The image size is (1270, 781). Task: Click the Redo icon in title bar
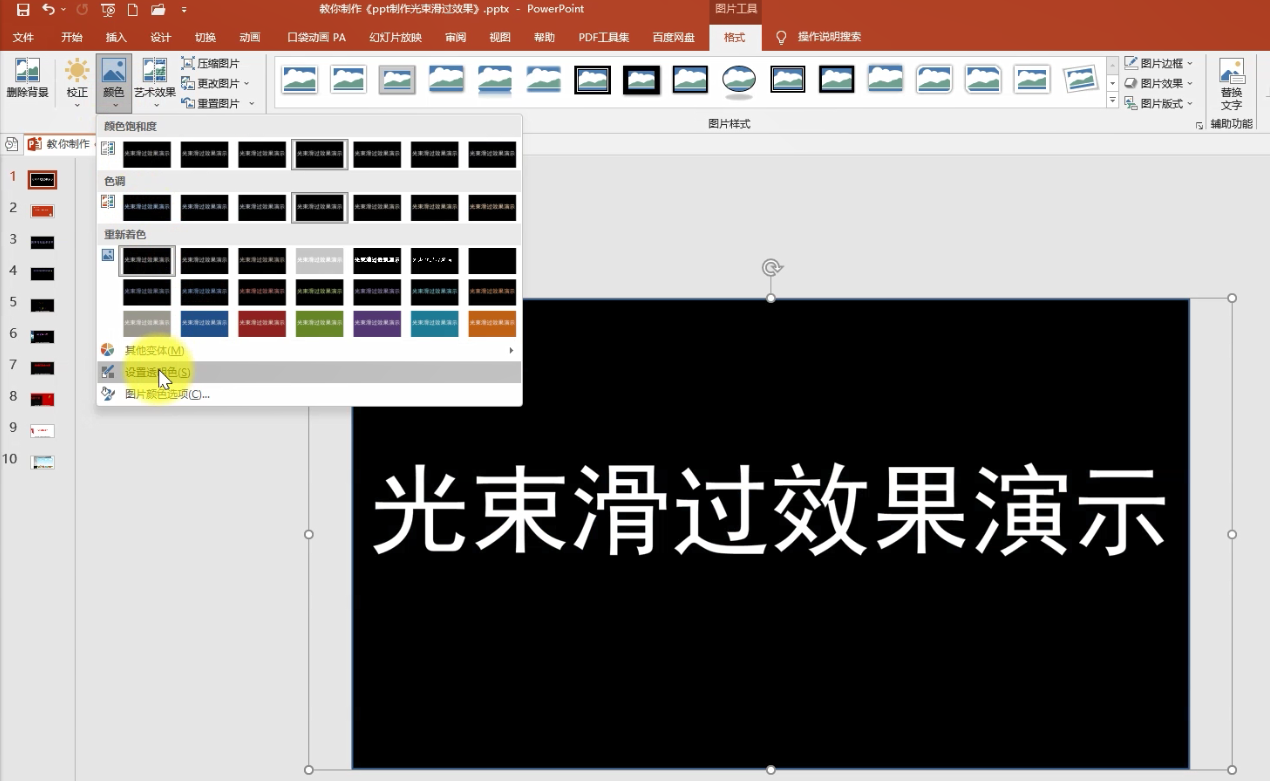[x=83, y=9]
